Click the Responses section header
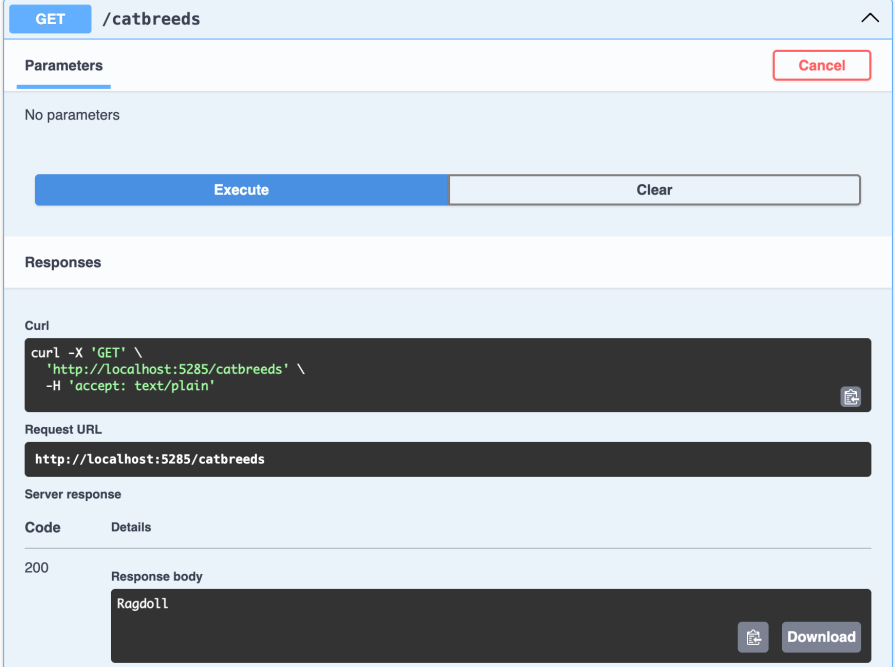The width and height of the screenshot is (895, 667). (63, 263)
